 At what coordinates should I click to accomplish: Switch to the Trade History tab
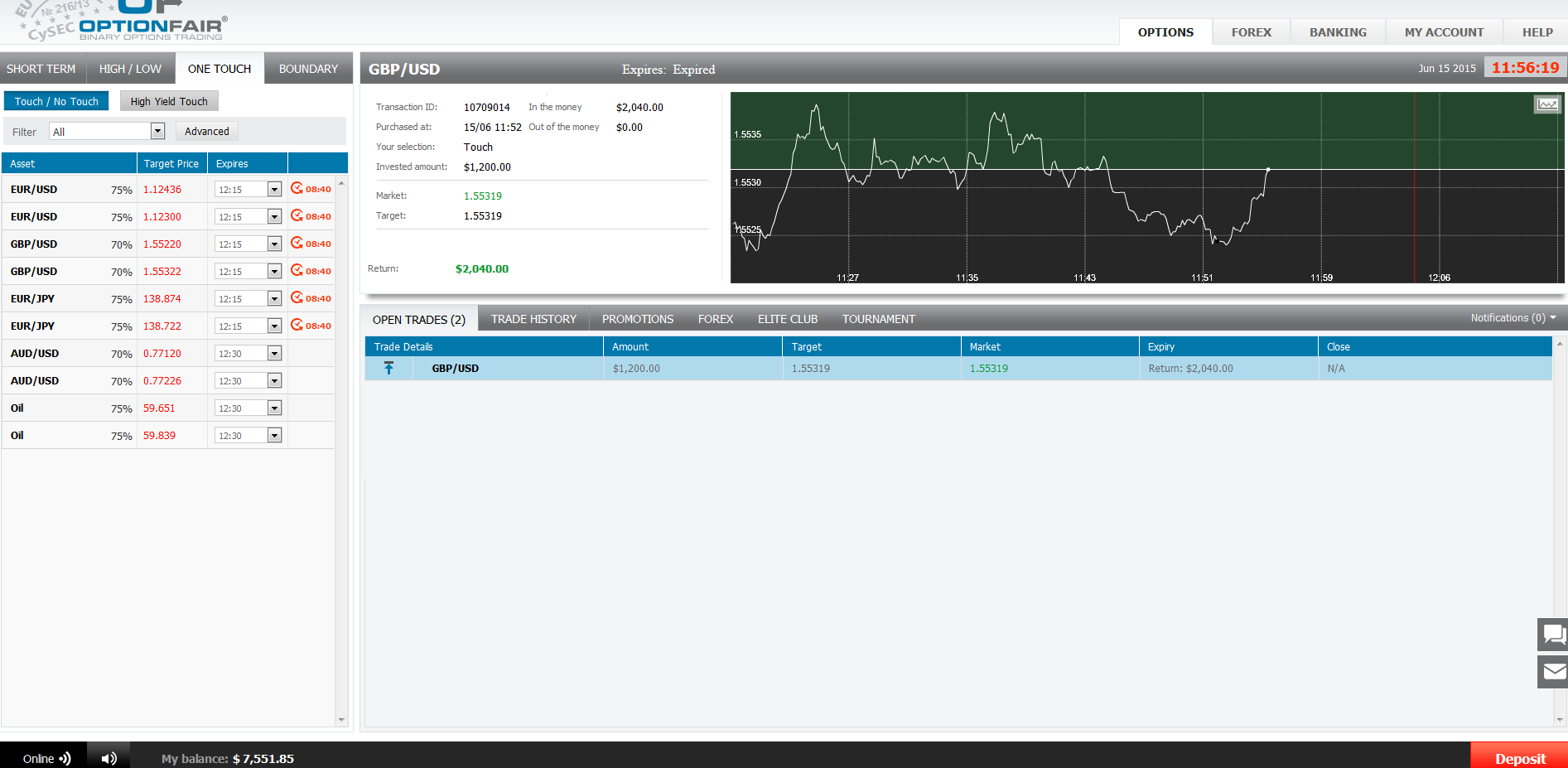[x=533, y=319]
